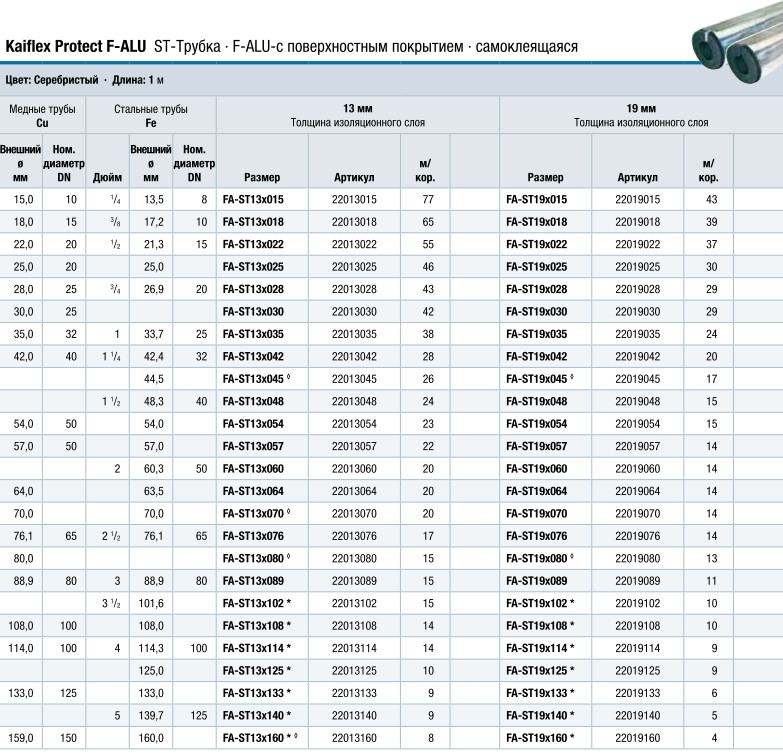
Task: Click the "19 мм" thickness header
Action: pyautogui.click(x=641, y=108)
